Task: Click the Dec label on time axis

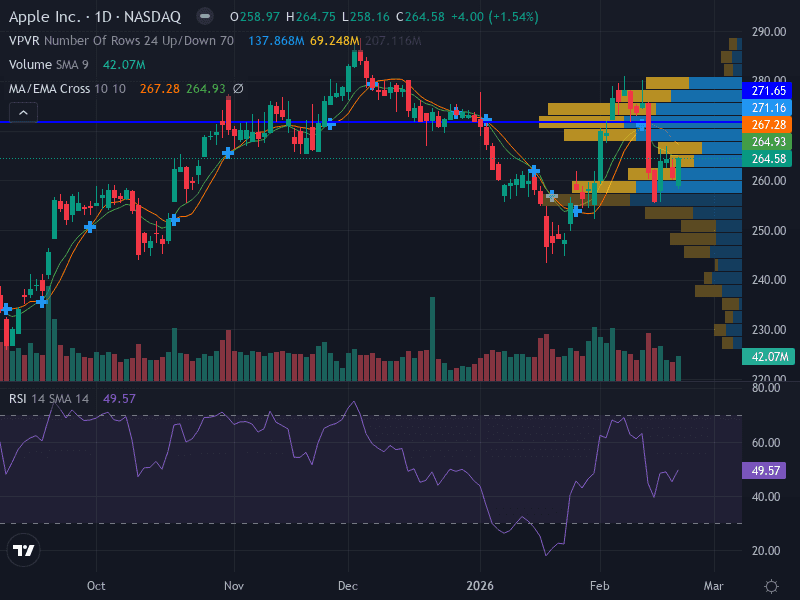Action: click(348, 586)
